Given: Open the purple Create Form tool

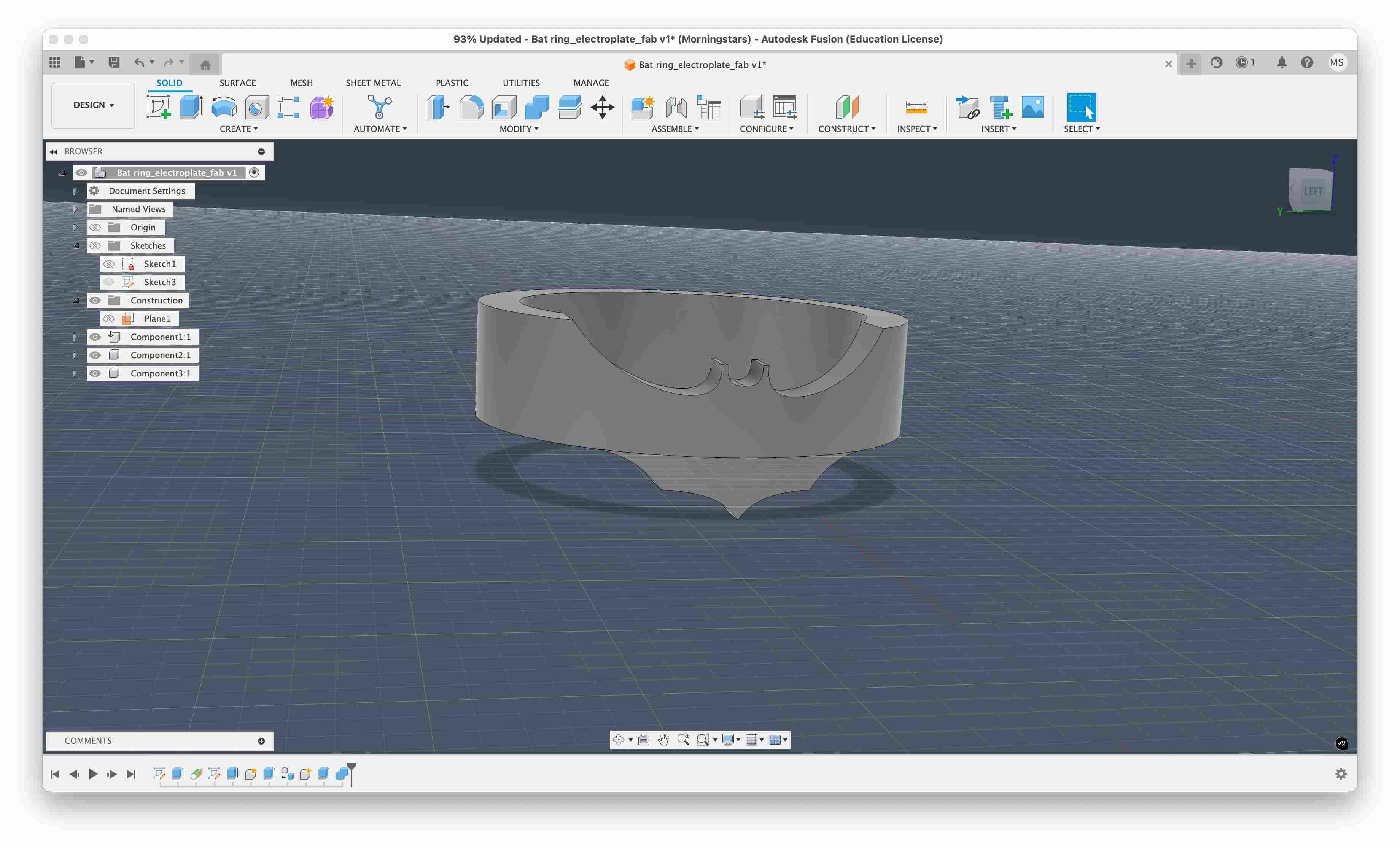Looking at the screenshot, I should pyautogui.click(x=321, y=107).
